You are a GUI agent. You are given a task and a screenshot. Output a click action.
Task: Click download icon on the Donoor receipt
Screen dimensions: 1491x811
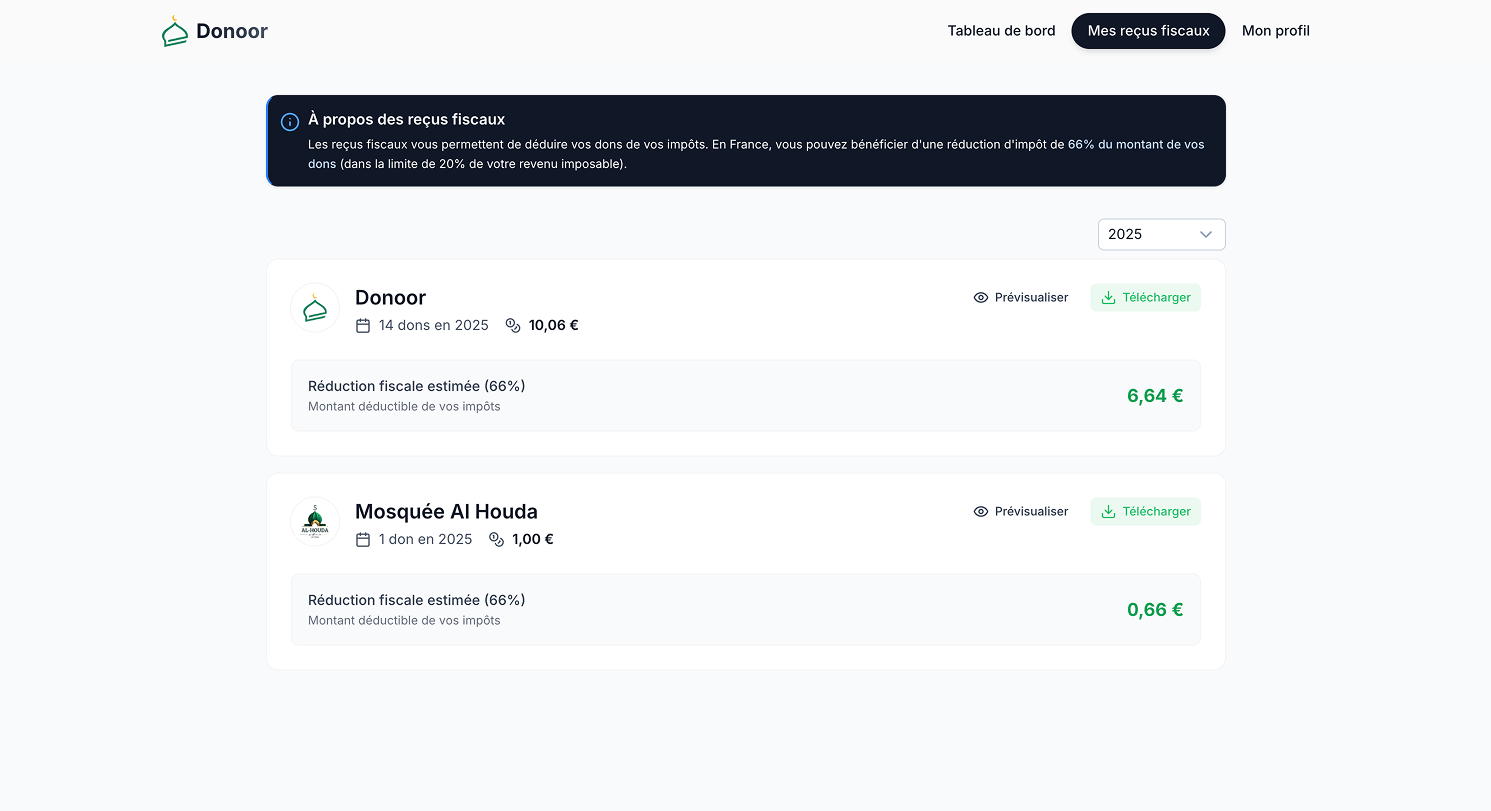pos(1108,298)
